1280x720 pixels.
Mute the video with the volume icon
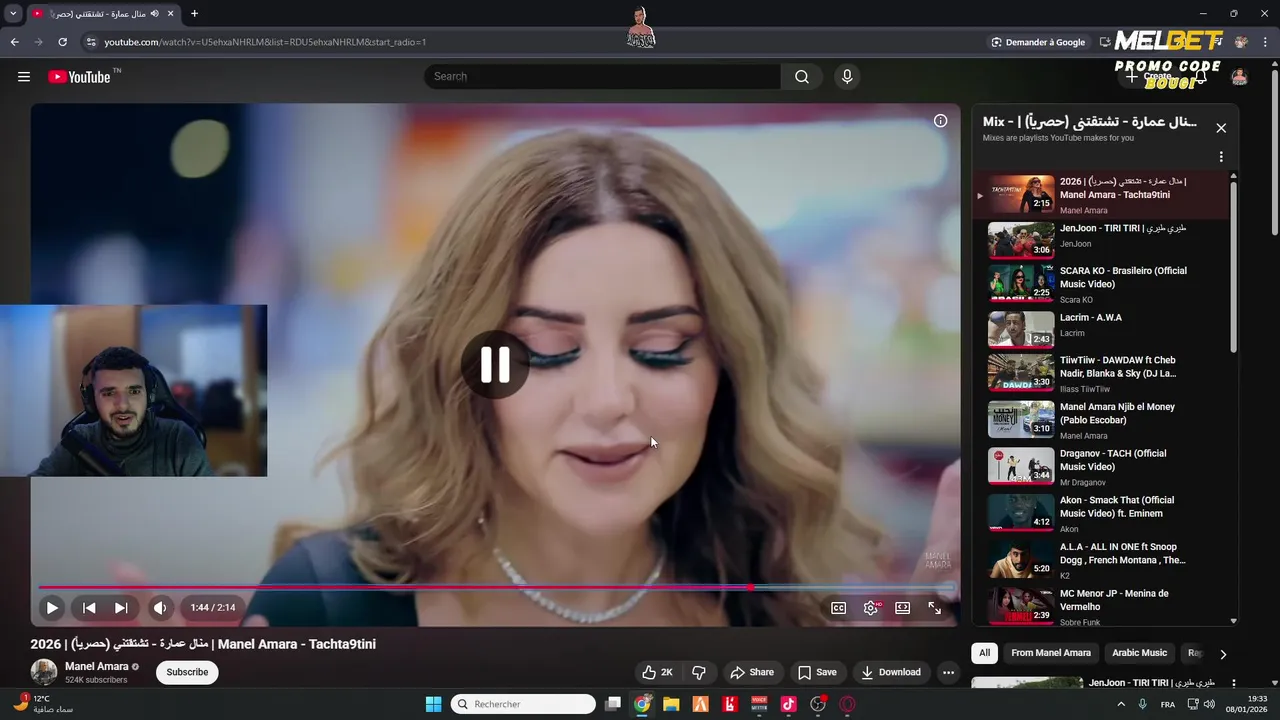(160, 607)
